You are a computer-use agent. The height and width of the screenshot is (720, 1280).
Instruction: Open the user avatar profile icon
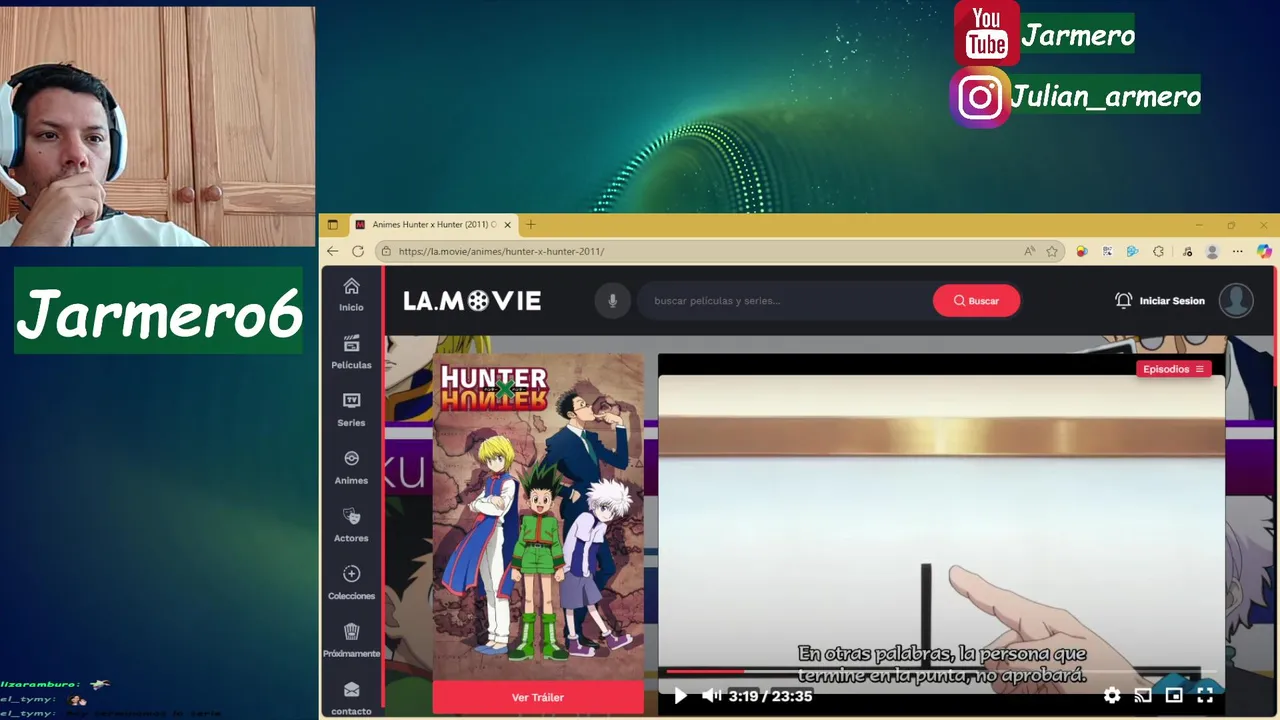pyautogui.click(x=1236, y=300)
